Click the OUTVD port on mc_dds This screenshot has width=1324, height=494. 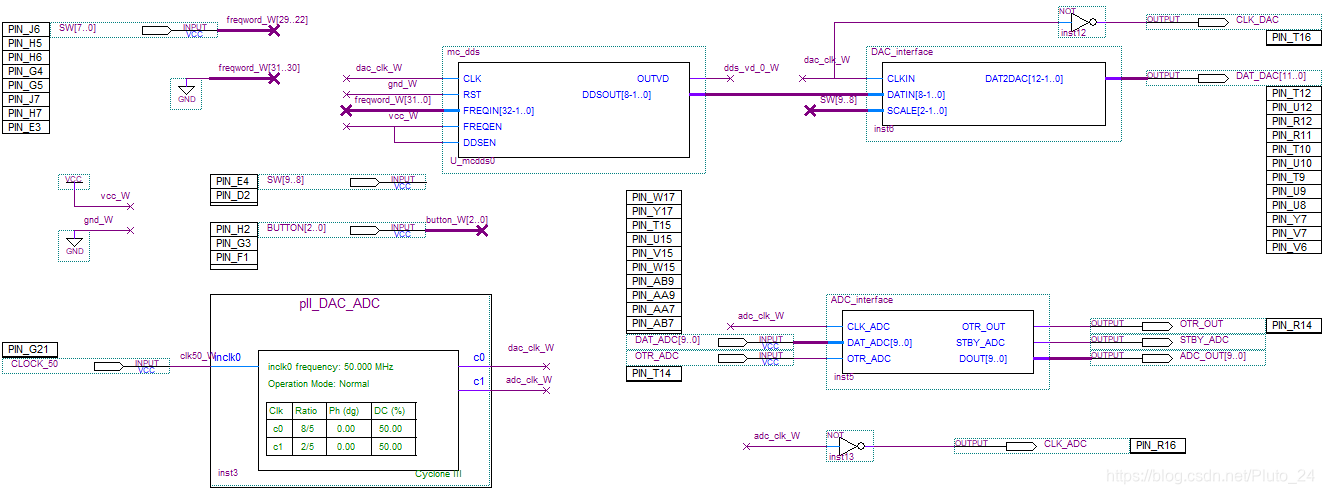tap(653, 79)
